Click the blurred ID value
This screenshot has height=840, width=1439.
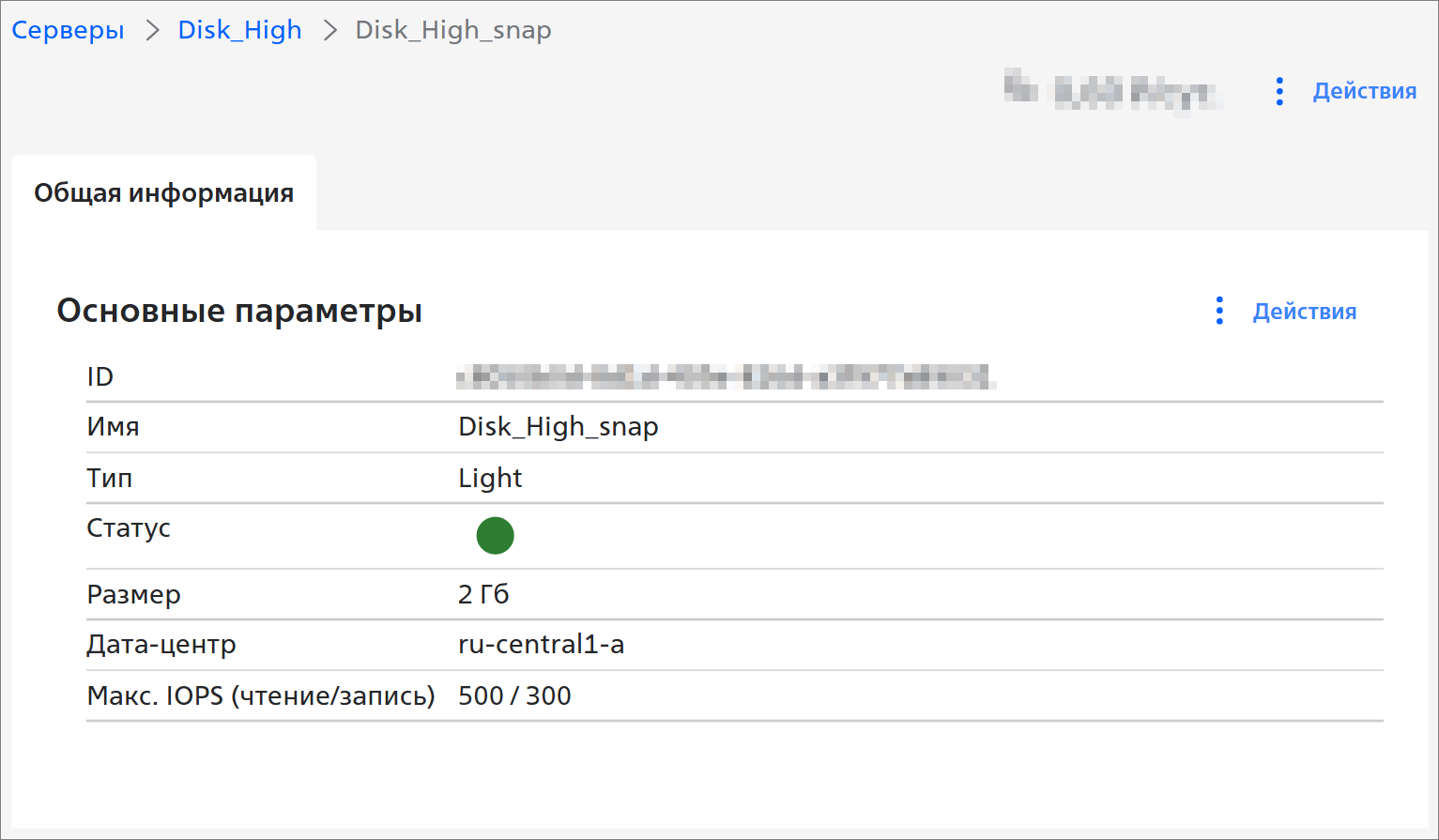tap(725, 377)
